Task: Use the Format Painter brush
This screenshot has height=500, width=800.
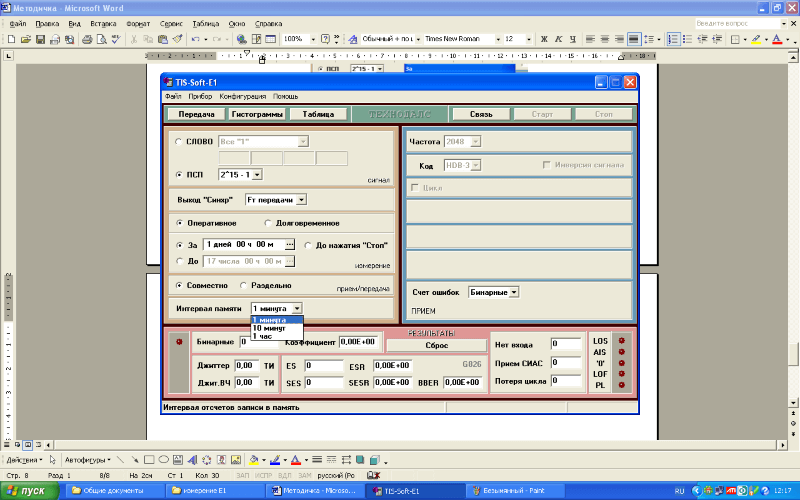Action: (x=177, y=39)
